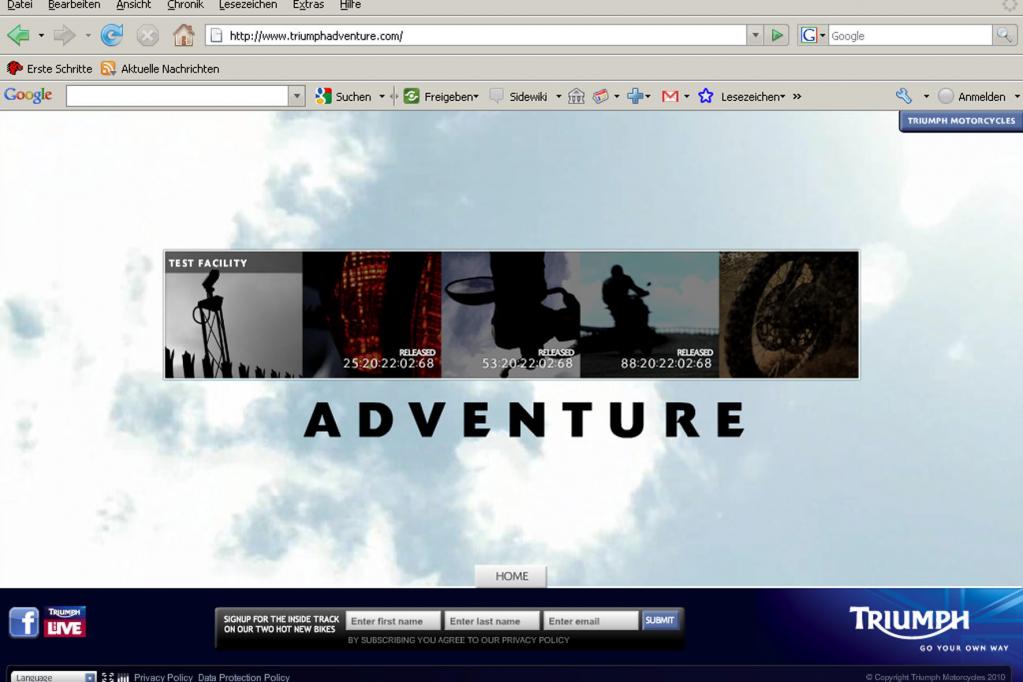Open the handlebar mirror video thumbnail
This screenshot has height=682, width=1023.
click(x=511, y=315)
